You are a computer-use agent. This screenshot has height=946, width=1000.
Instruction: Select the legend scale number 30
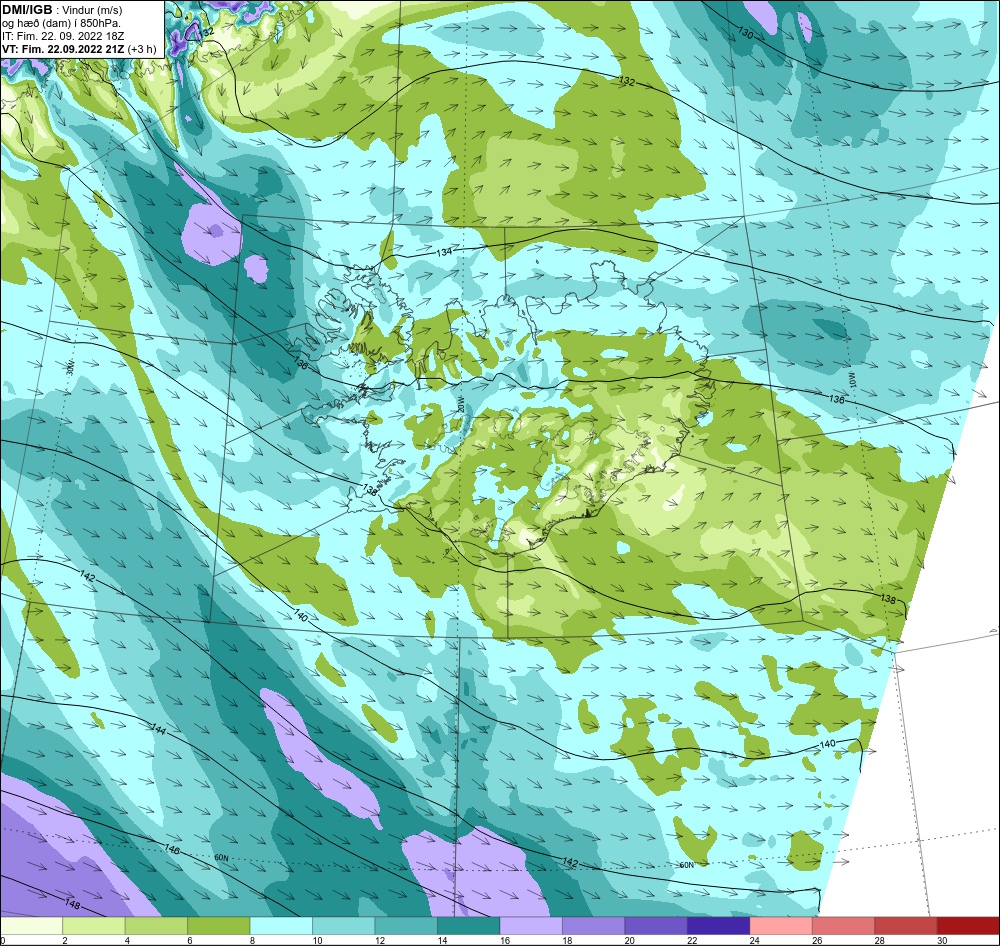click(942, 940)
